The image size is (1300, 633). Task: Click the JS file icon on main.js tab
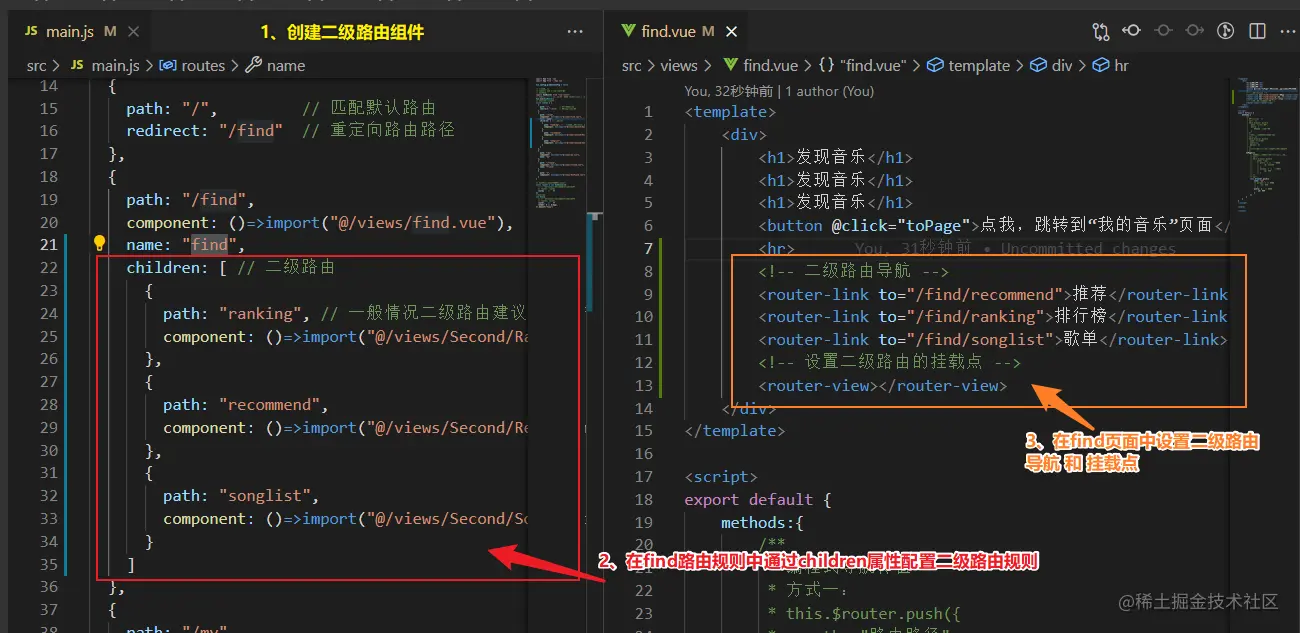(32, 30)
